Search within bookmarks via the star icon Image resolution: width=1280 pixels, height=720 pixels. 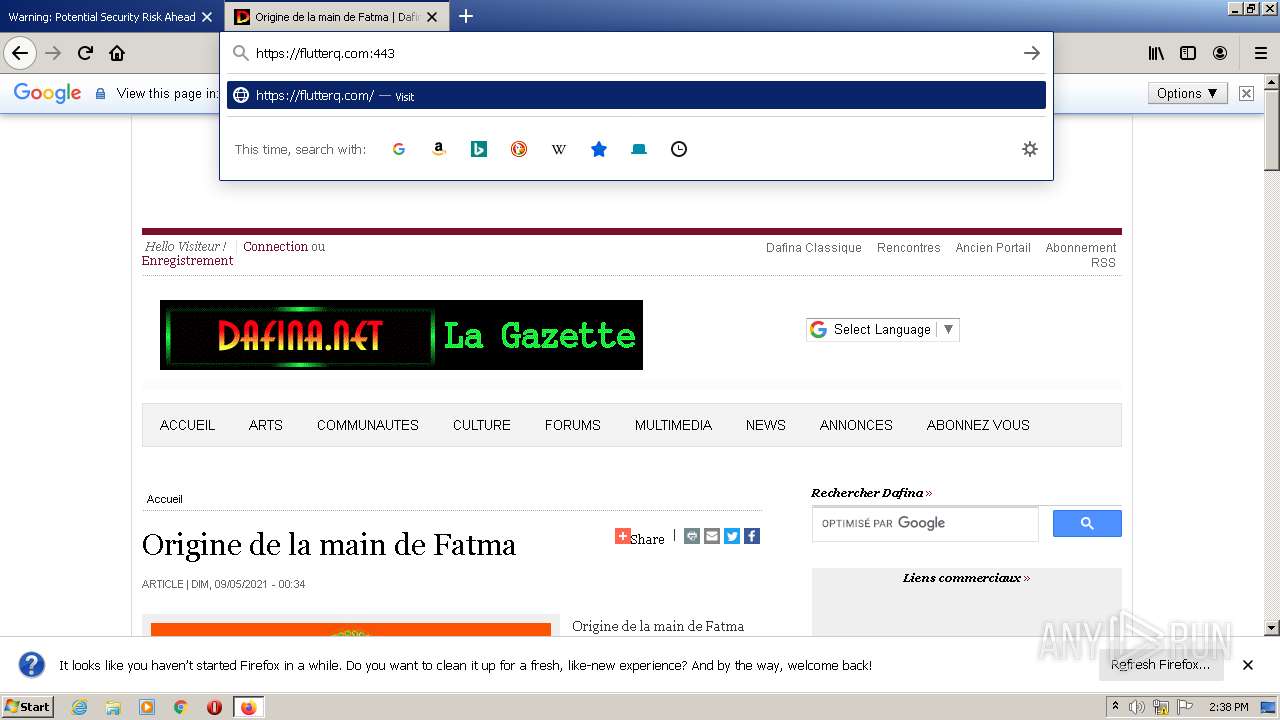tap(599, 149)
